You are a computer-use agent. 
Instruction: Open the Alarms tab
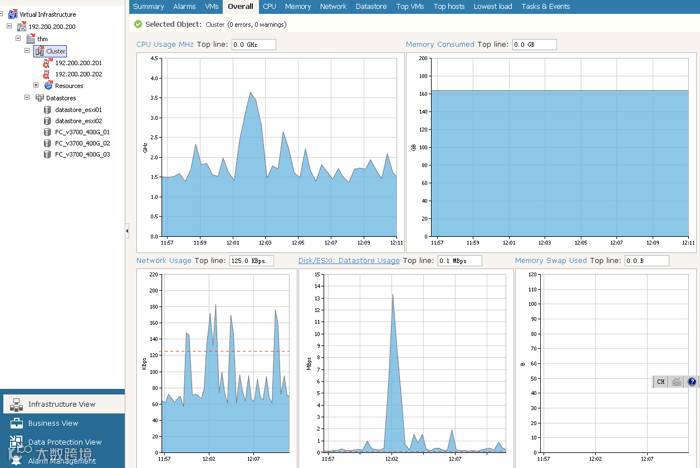pos(184,6)
